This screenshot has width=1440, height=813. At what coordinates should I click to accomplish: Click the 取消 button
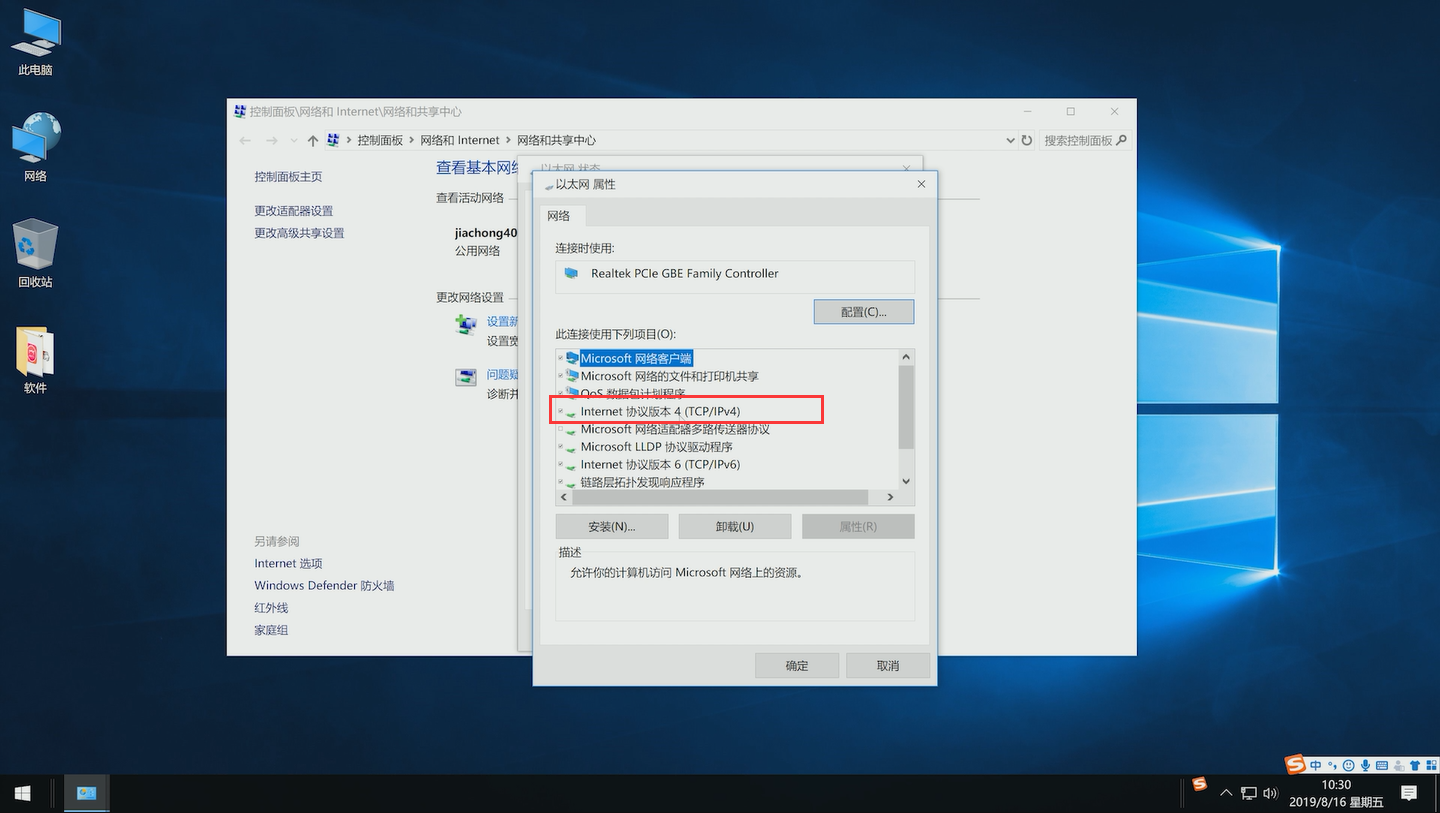tap(888, 665)
